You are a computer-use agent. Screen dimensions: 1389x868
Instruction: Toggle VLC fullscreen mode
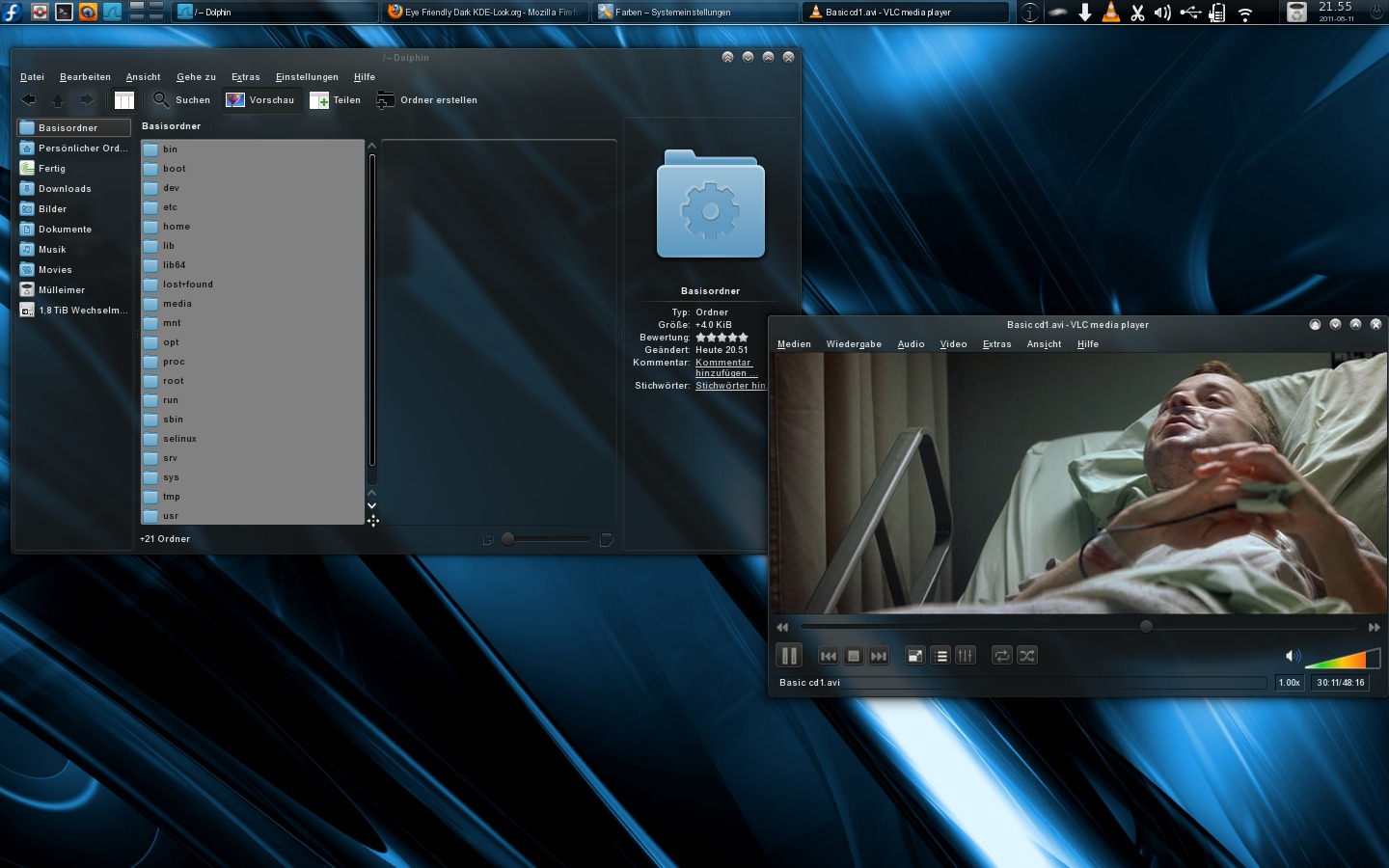915,656
